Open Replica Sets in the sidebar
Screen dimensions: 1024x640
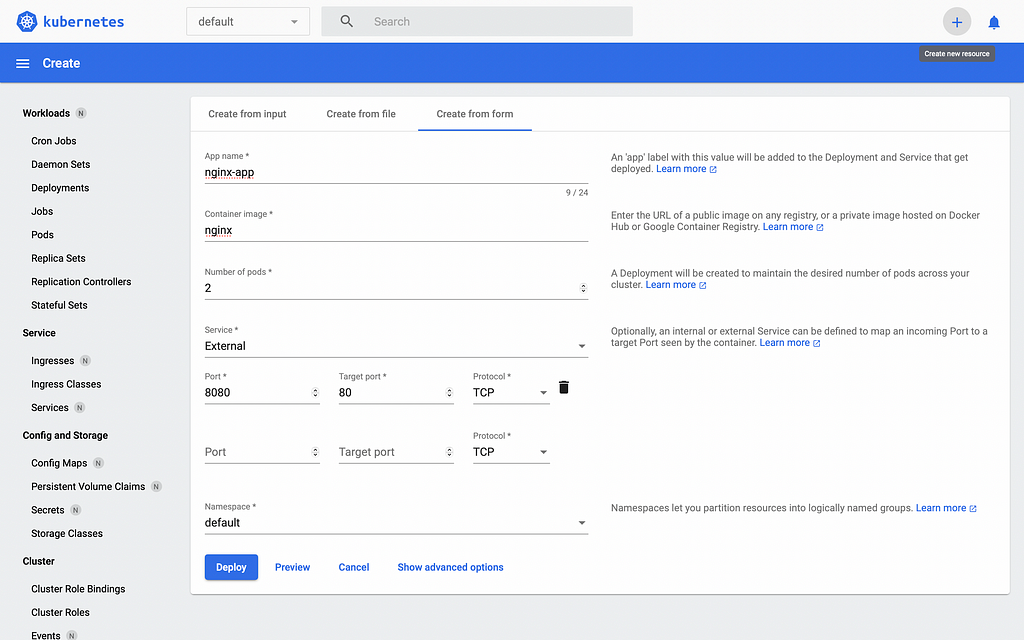[x=58, y=259]
